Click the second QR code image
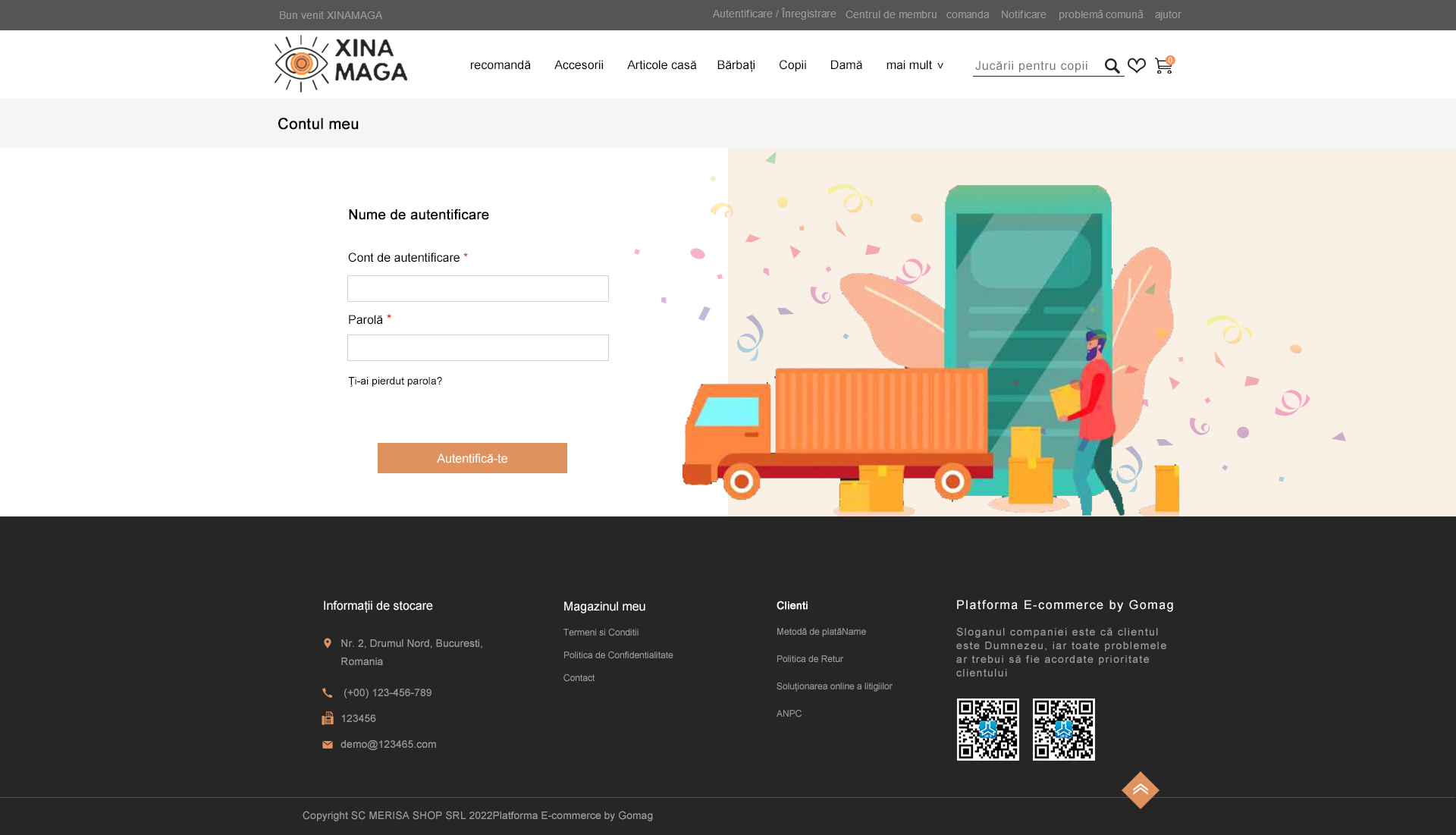1456x835 pixels. click(1064, 730)
